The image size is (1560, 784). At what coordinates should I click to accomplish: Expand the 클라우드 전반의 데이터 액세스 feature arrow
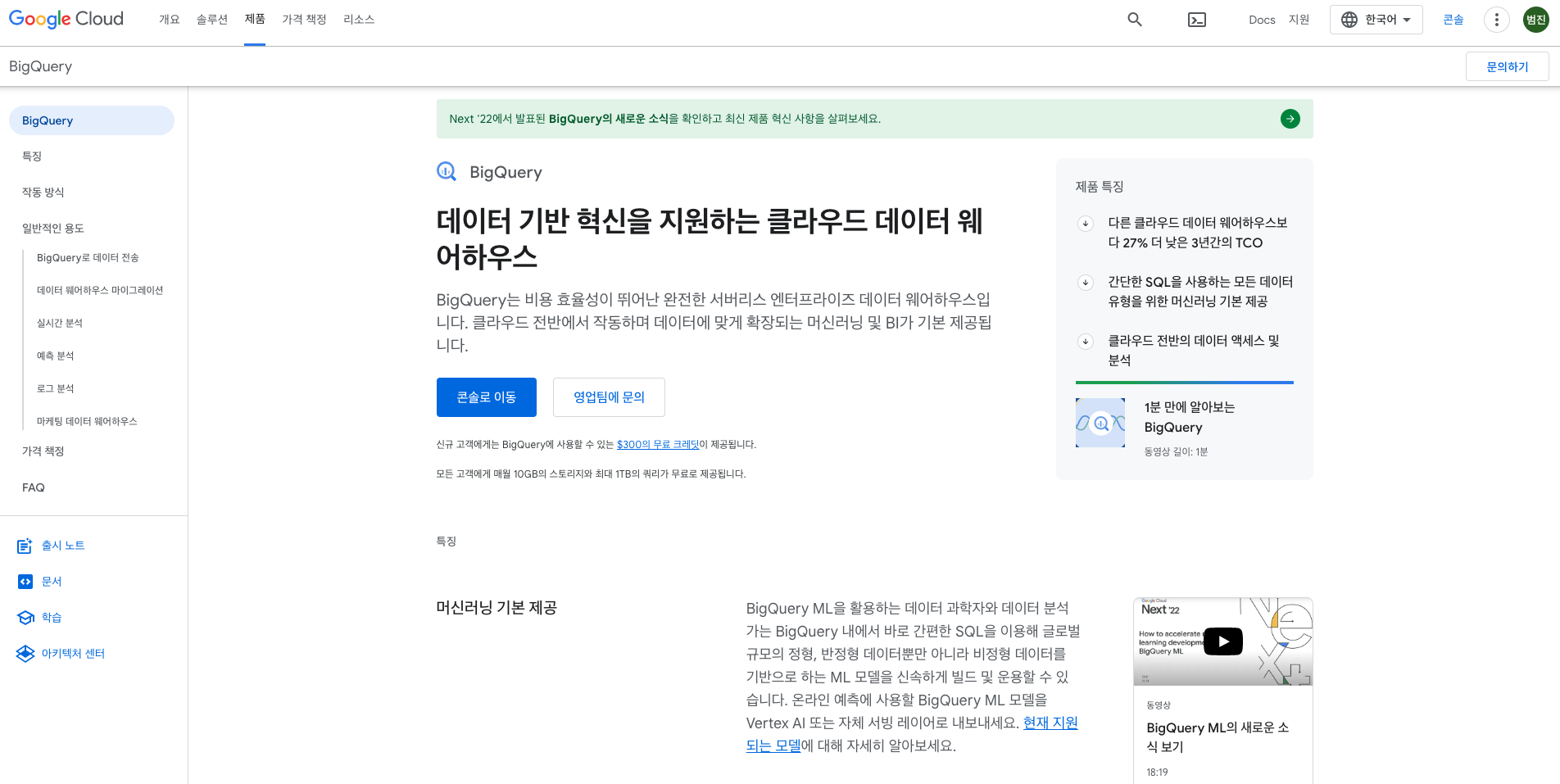pyautogui.click(x=1086, y=342)
